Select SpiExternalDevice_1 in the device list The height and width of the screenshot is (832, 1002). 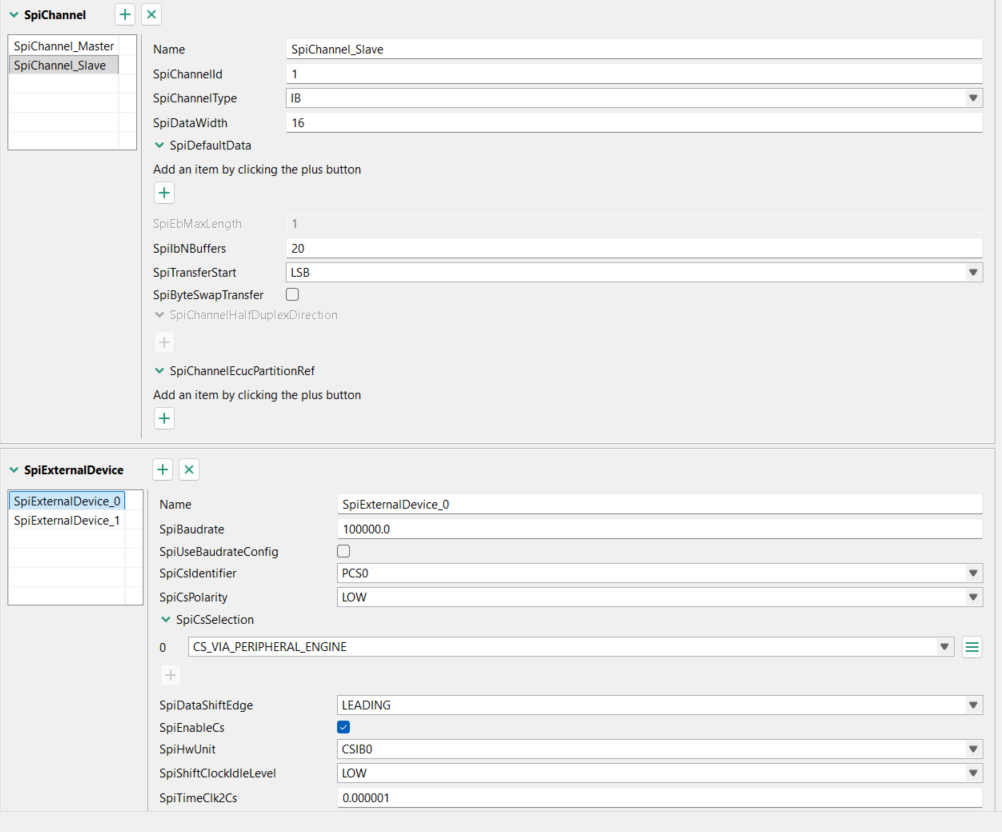click(67, 521)
